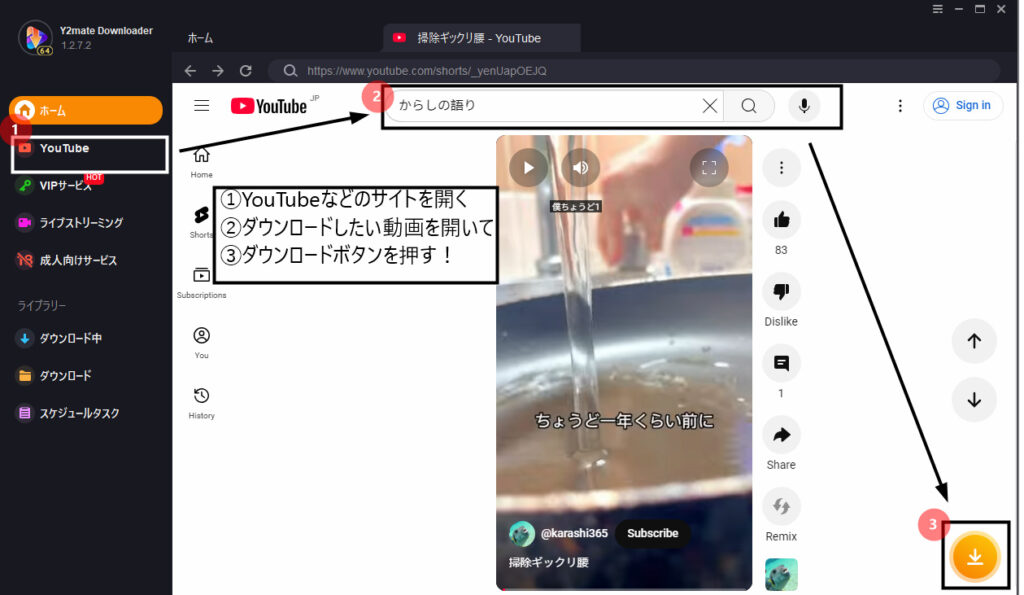Open YouTube hamburger guide menu
Viewport: 1024px width, 595px height.
[x=202, y=106]
